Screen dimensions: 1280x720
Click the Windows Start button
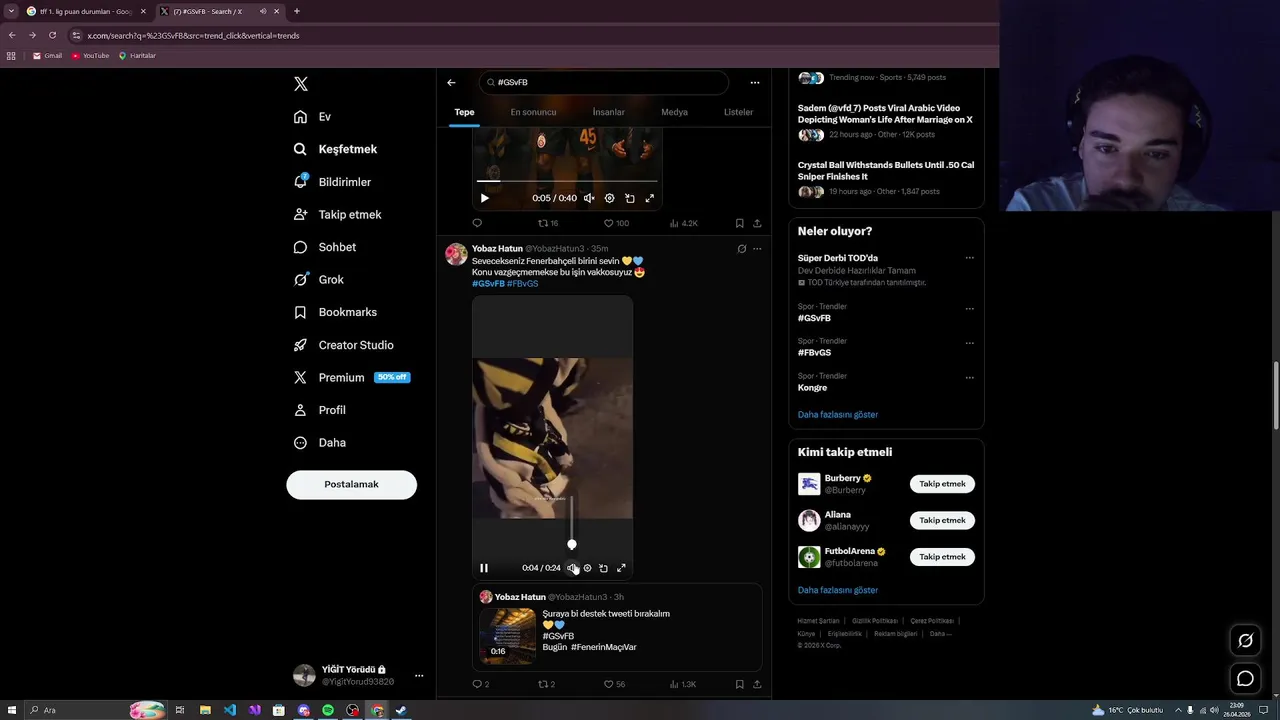coord(12,710)
